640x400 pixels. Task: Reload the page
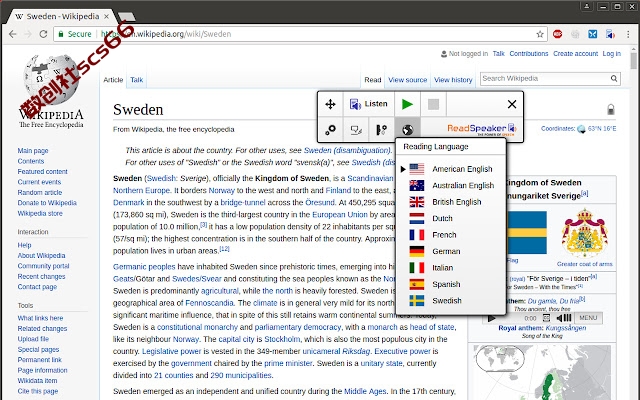coord(43,34)
